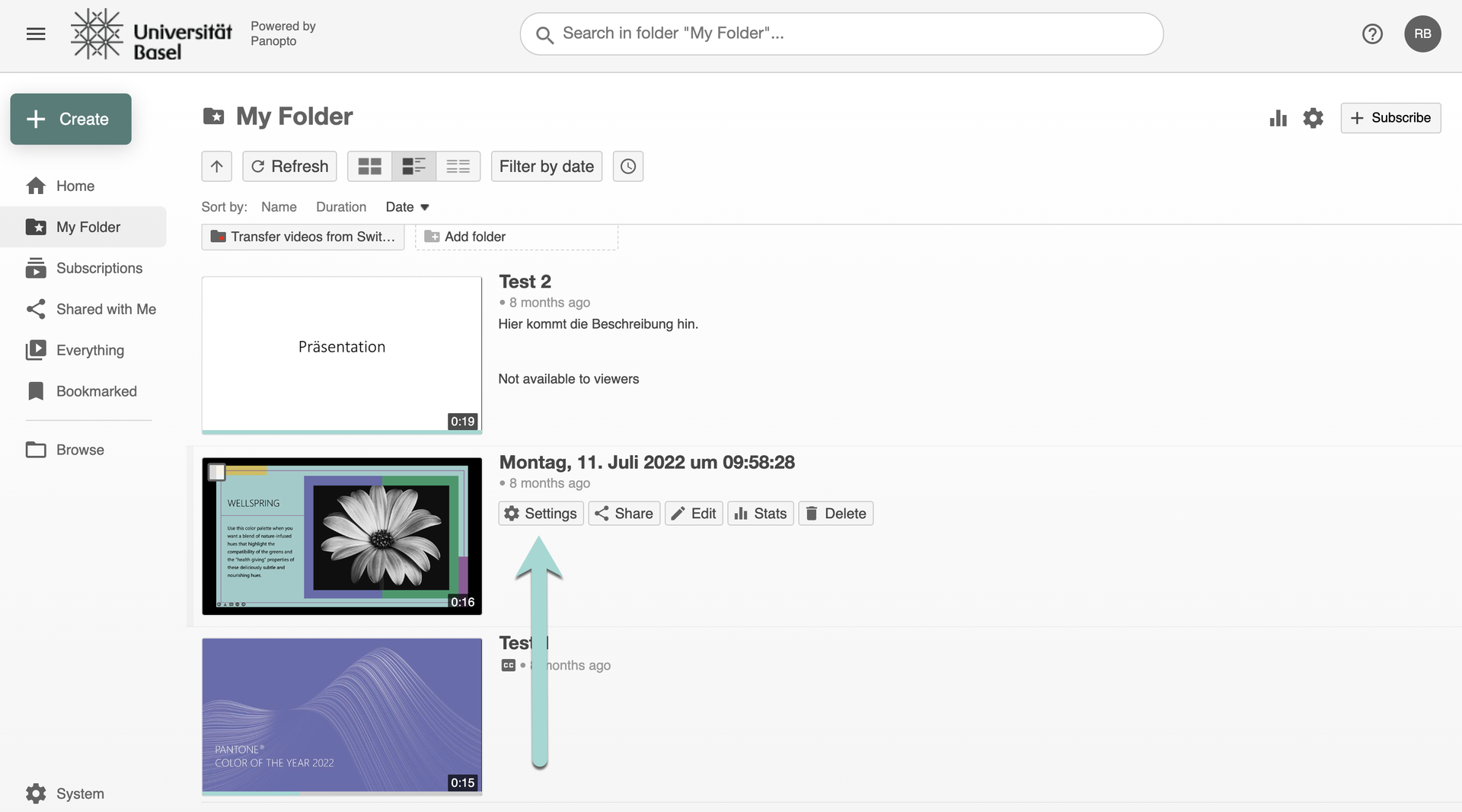Open folder settings gear icon
Screen dimensions: 1462x812
click(x=1313, y=118)
